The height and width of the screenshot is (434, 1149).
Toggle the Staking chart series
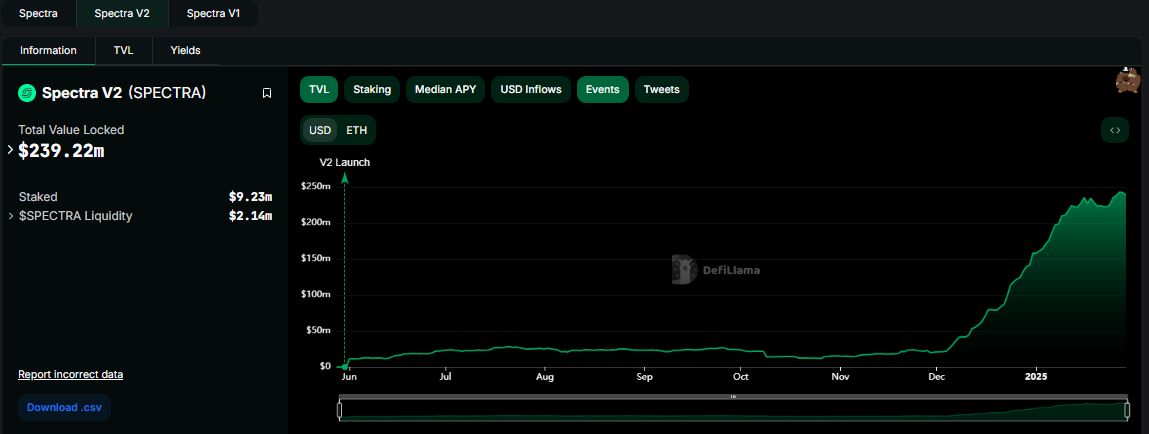click(372, 89)
